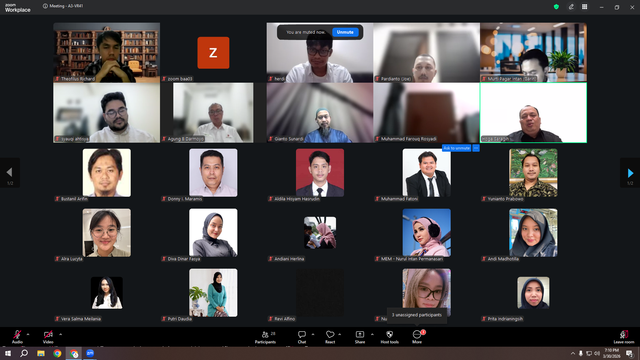640x360 pixels.
Task: Select Muhammad Farouq Rosyadi video tile
Action: click(x=427, y=113)
